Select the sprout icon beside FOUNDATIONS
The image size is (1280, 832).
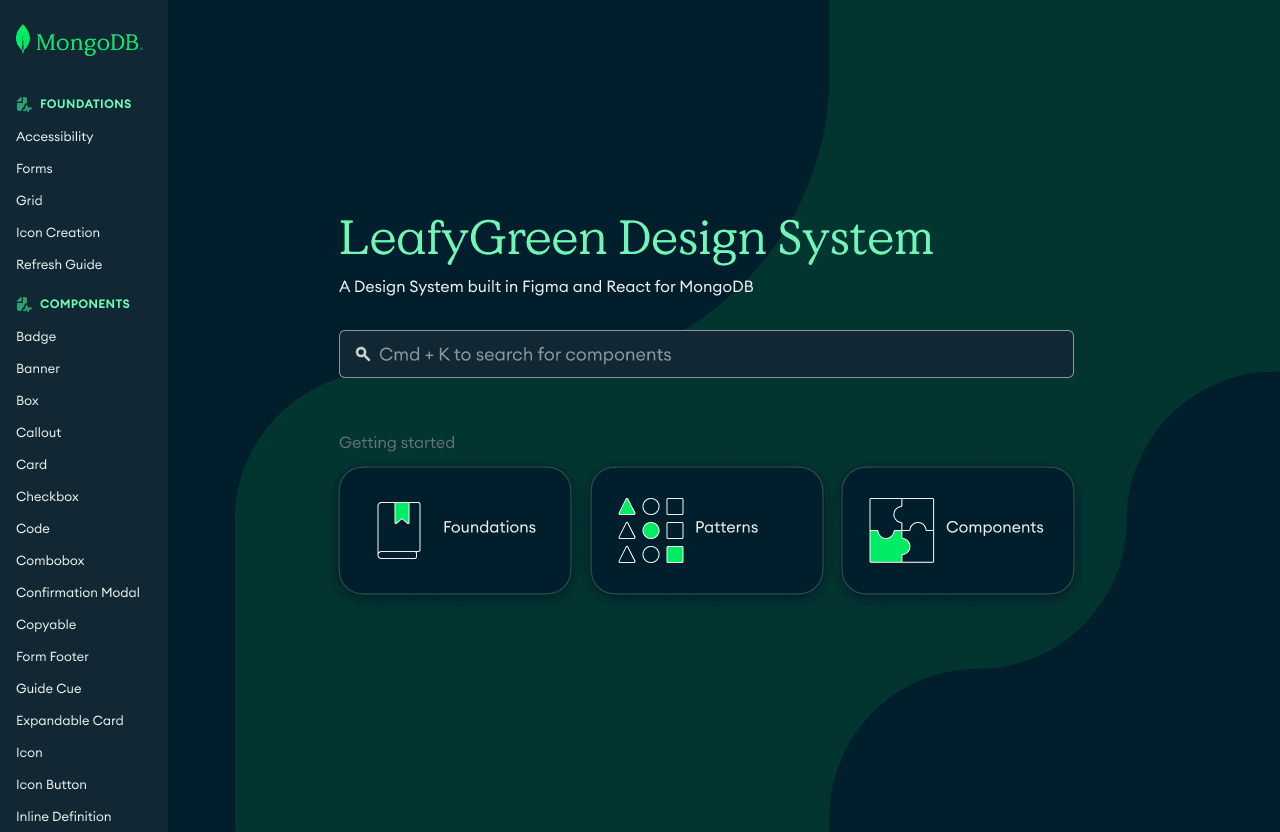coord(23,103)
